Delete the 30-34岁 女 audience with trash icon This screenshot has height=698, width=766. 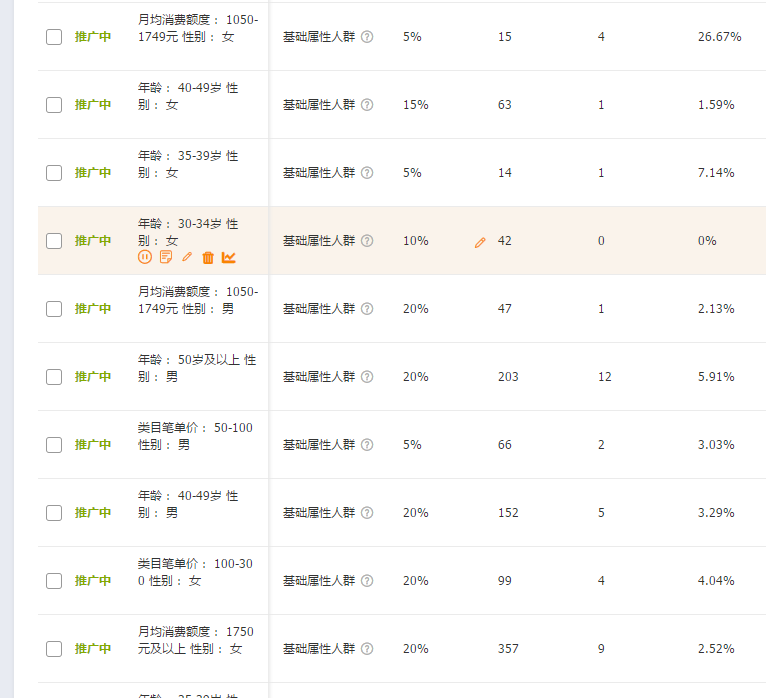pos(208,257)
